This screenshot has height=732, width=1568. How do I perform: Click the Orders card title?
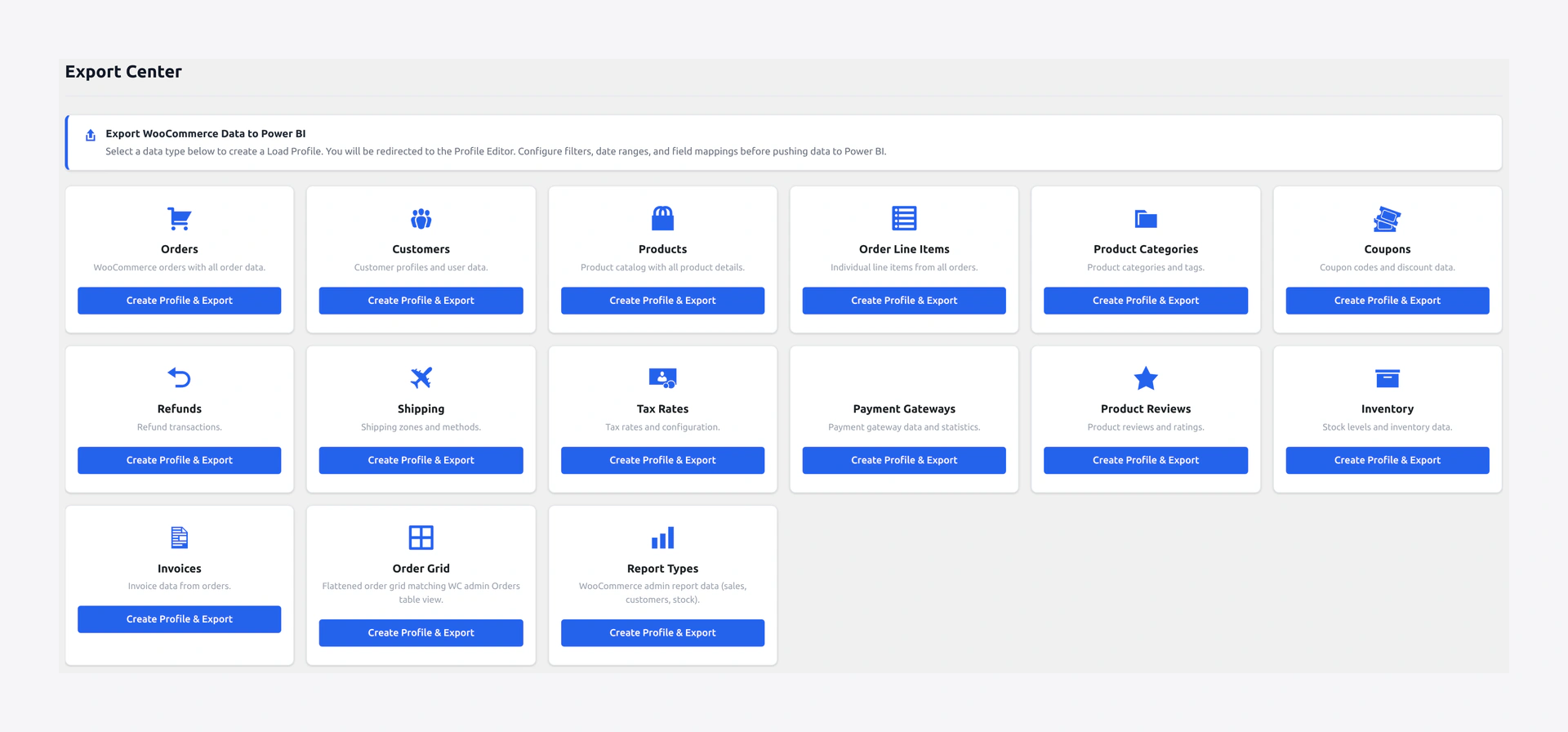point(179,249)
